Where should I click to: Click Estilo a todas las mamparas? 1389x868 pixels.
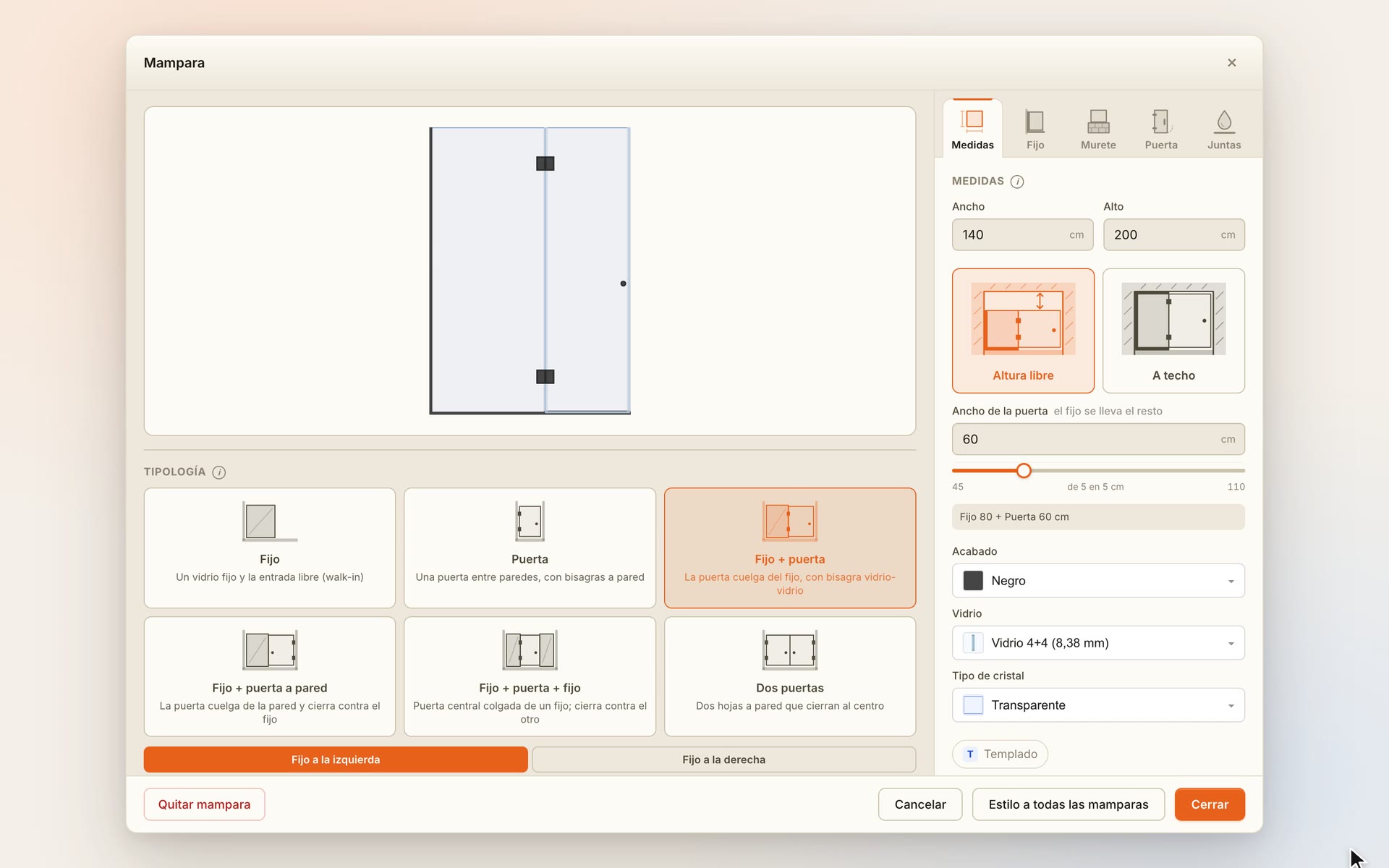coord(1069,804)
